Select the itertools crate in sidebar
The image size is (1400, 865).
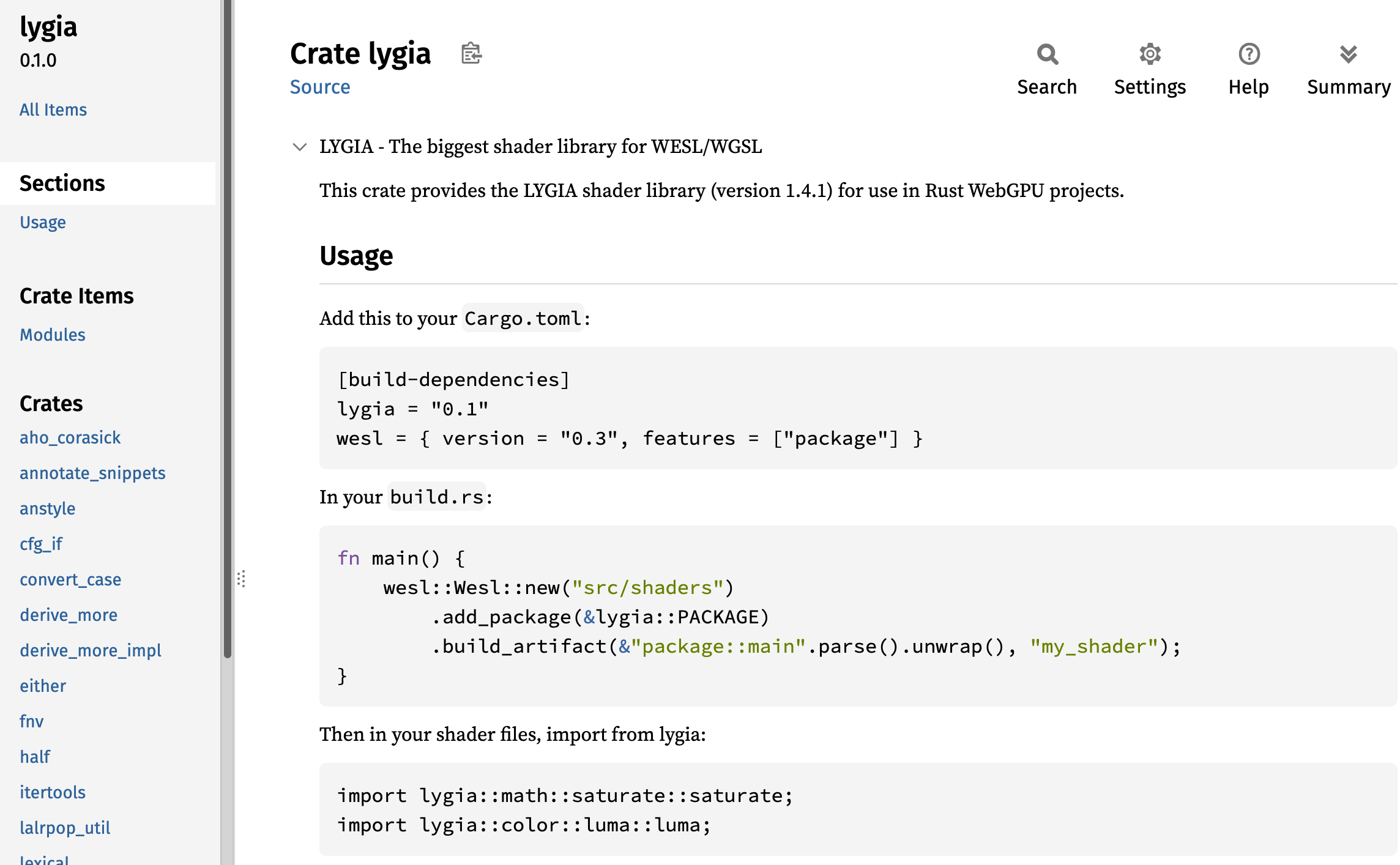click(x=53, y=793)
